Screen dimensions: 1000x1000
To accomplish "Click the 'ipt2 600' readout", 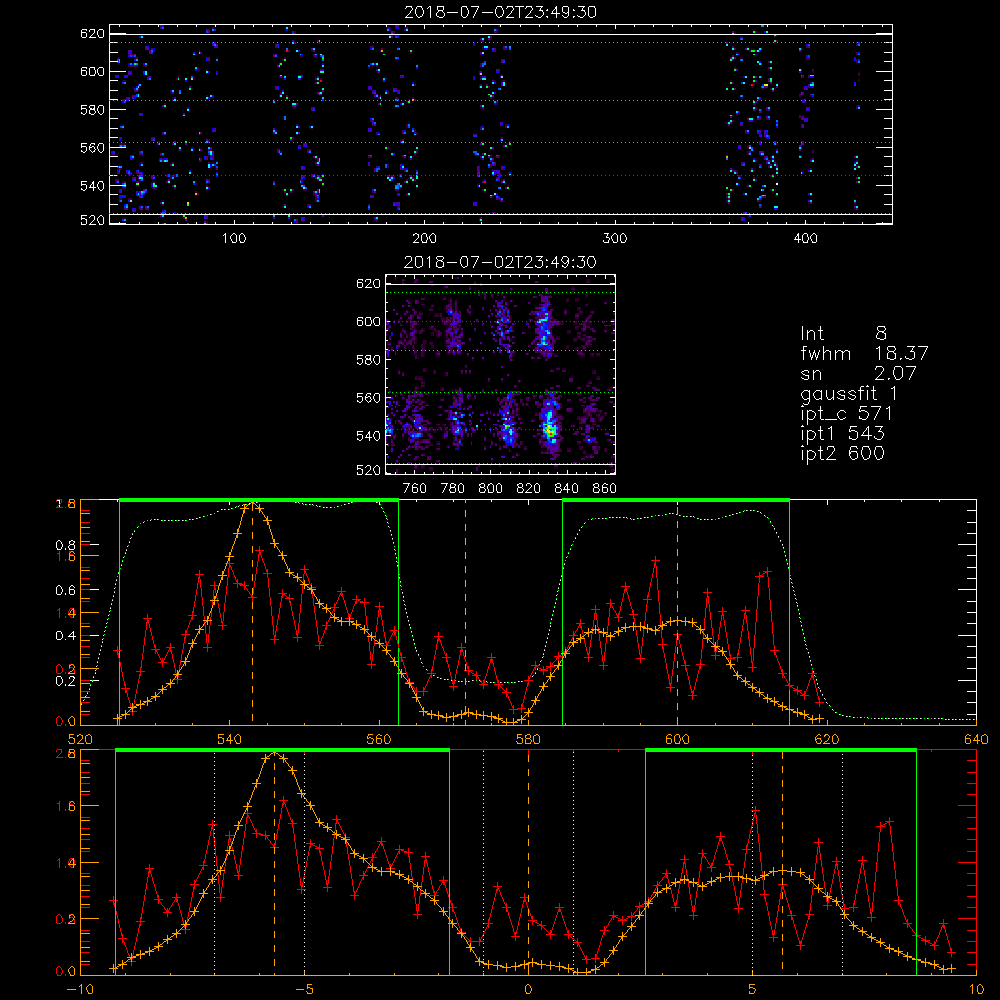I will (842, 453).
